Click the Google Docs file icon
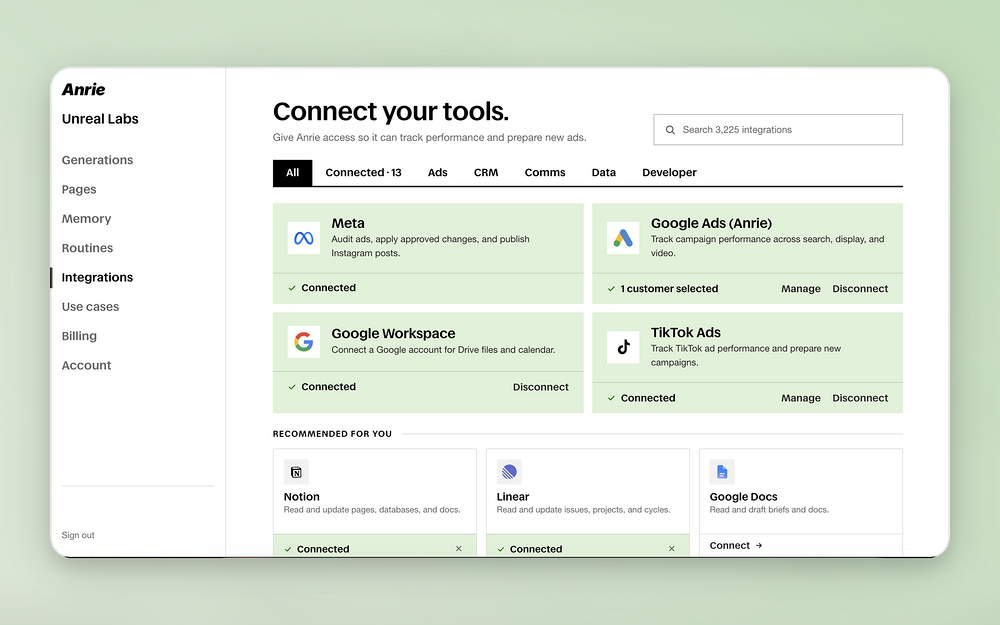Image resolution: width=1000 pixels, height=625 pixels. (722, 472)
